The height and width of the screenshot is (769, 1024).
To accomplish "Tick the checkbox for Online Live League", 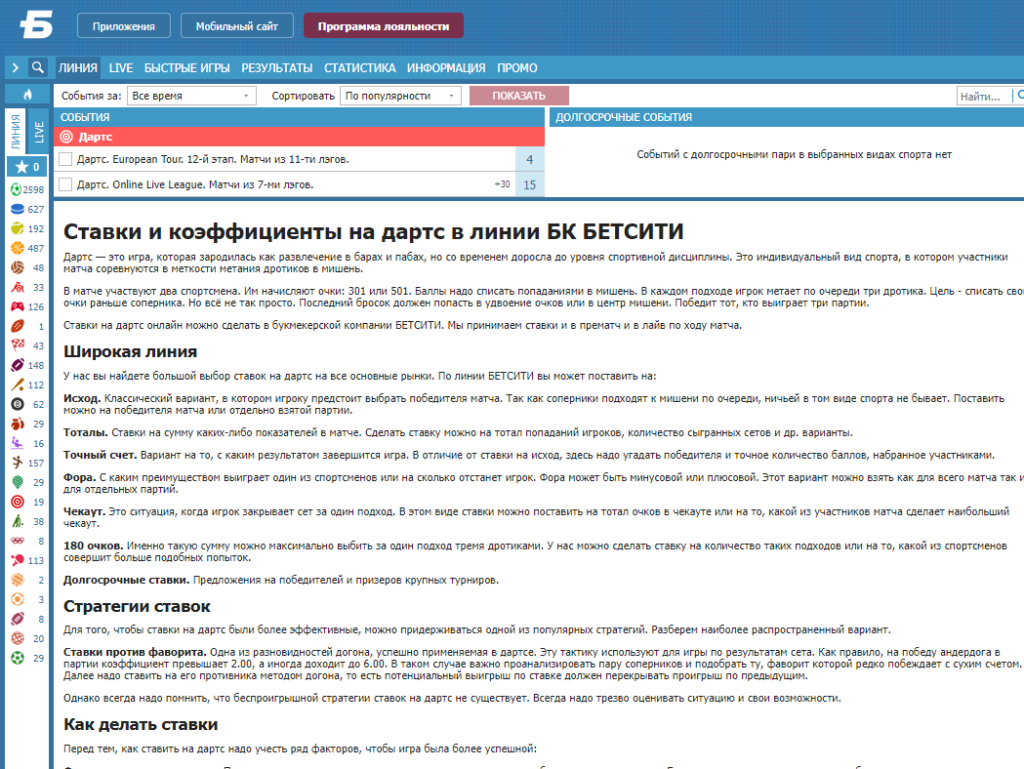I will 65,185.
